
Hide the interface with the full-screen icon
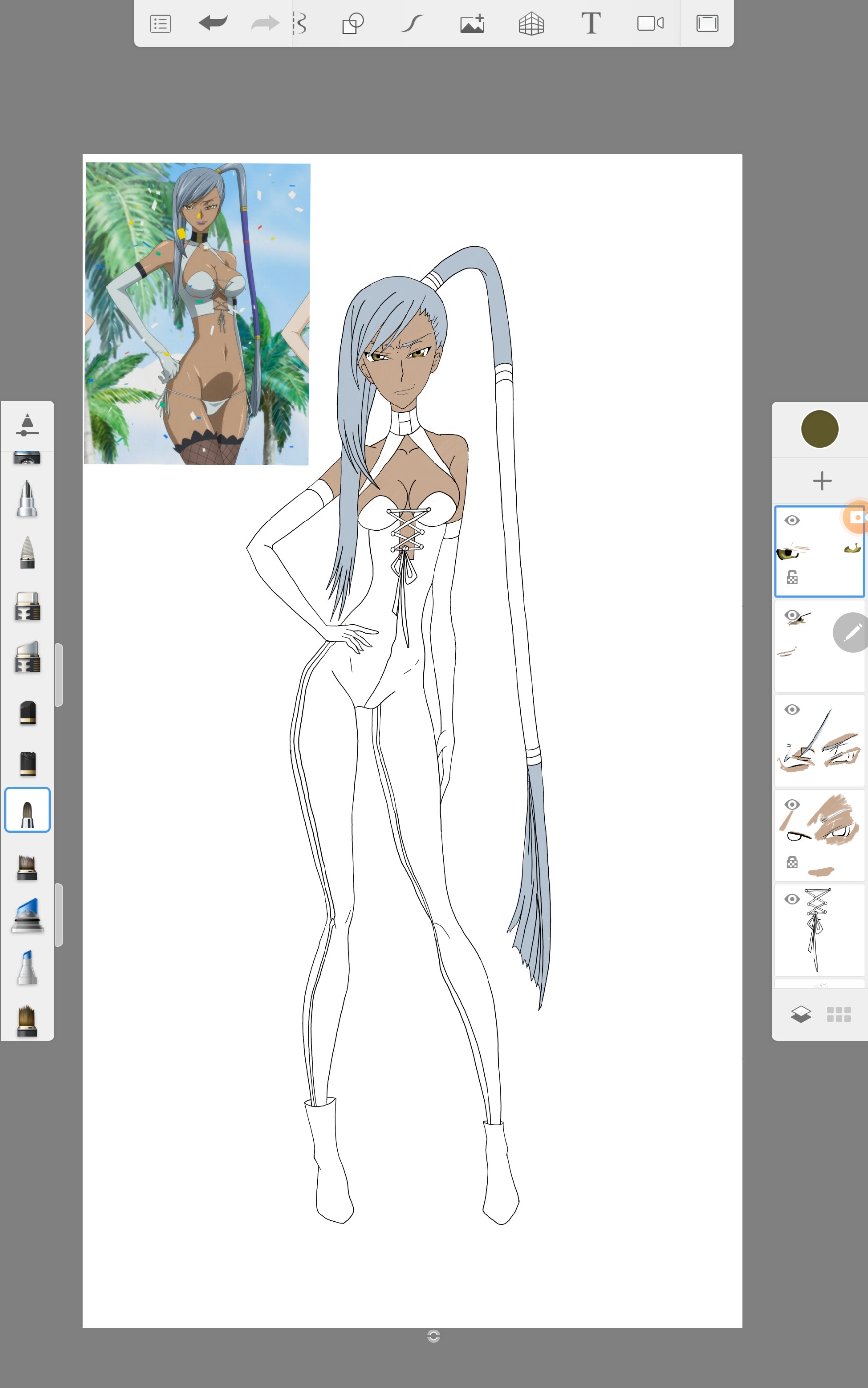pos(707,23)
